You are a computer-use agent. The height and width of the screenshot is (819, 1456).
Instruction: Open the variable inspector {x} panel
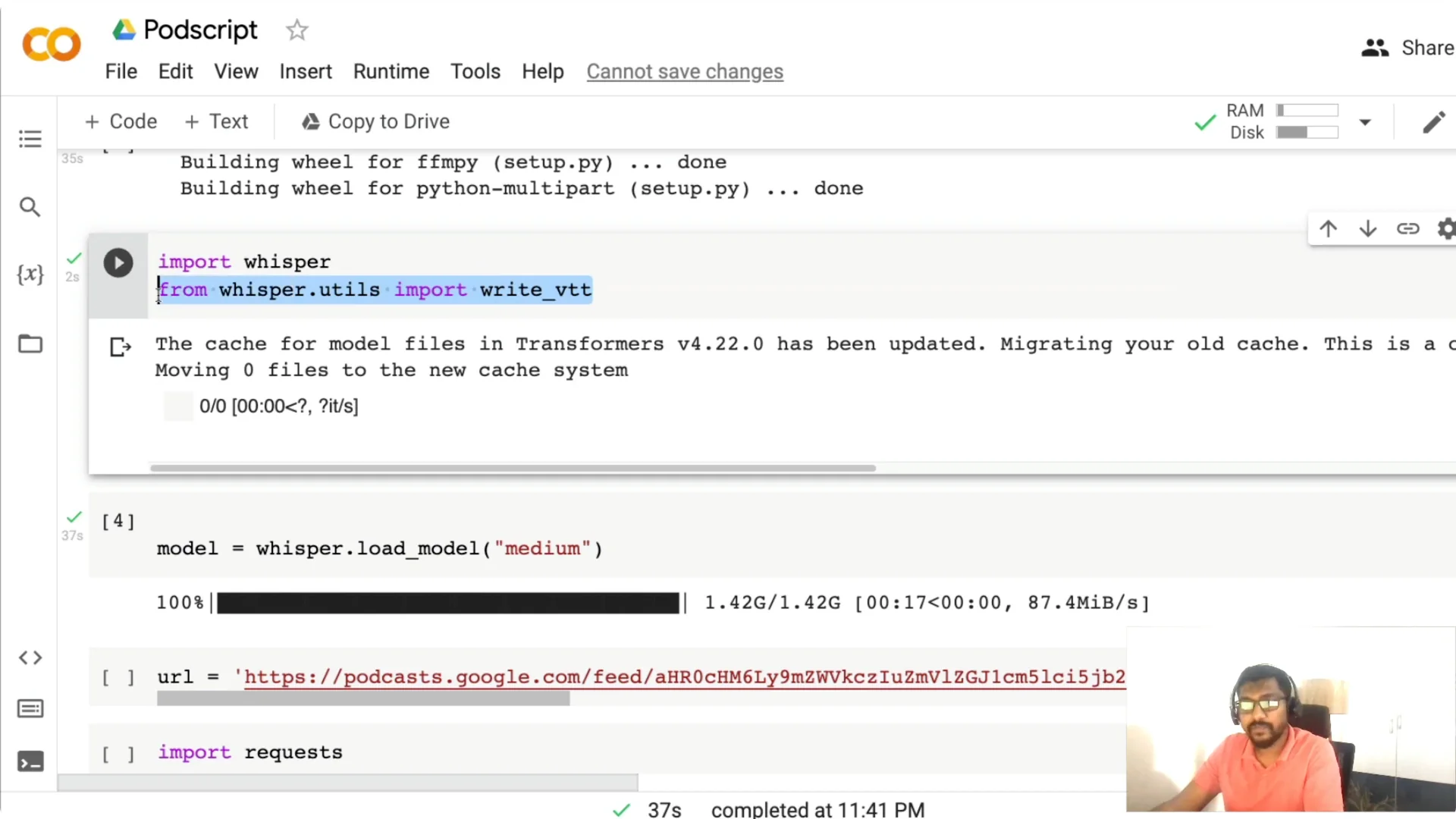30,275
